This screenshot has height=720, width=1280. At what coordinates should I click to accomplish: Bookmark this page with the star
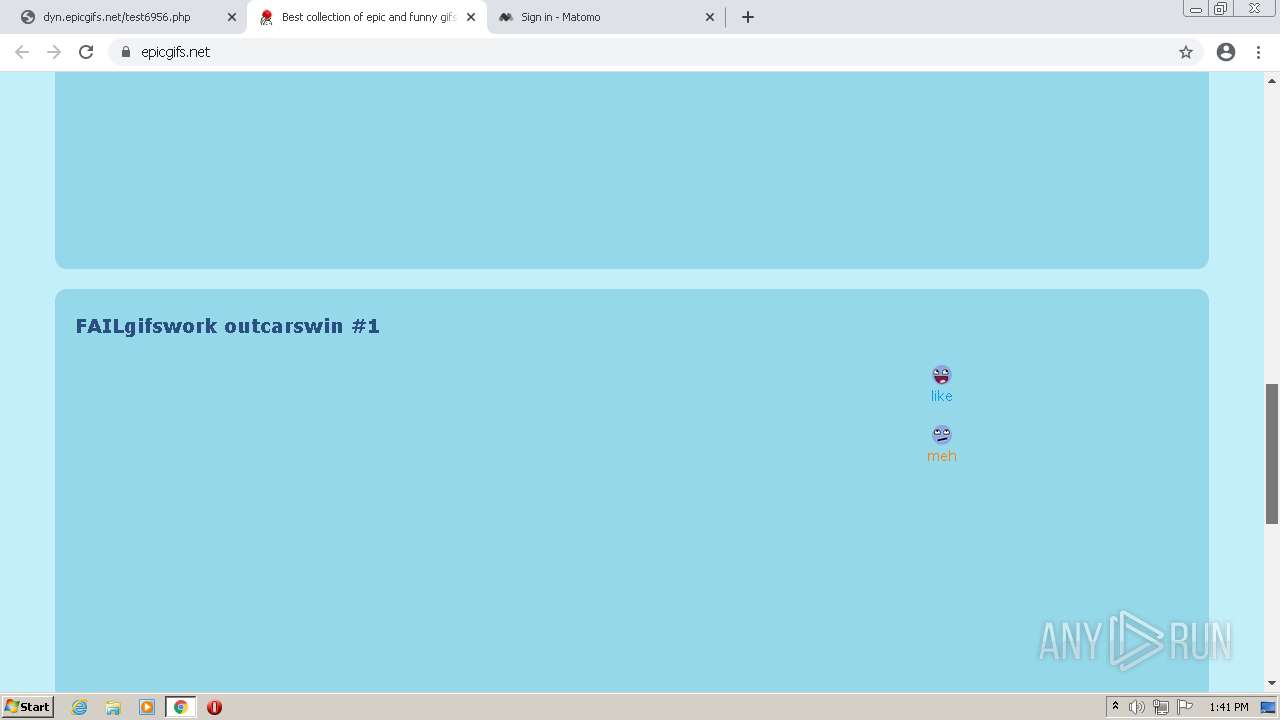coord(1186,52)
